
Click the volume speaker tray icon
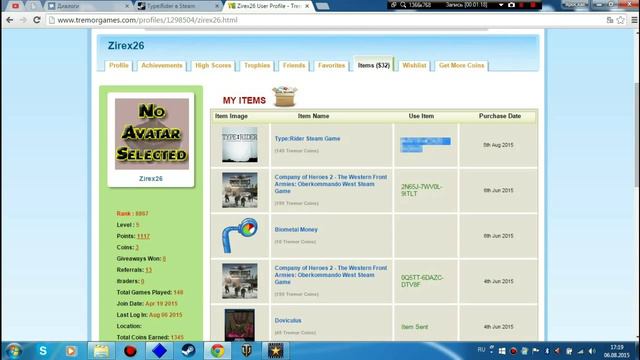(592, 351)
